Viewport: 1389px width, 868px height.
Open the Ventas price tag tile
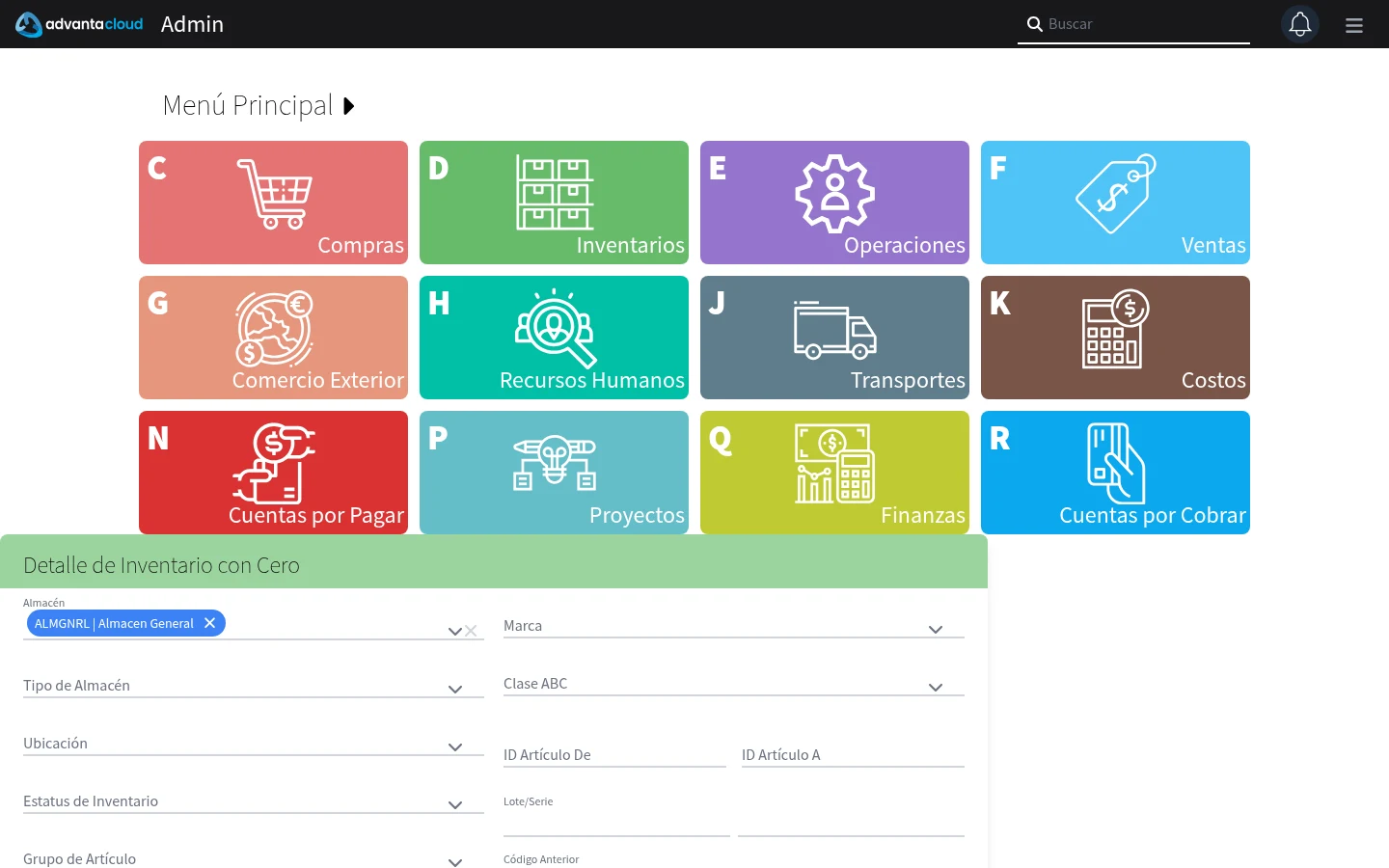click(1115, 203)
